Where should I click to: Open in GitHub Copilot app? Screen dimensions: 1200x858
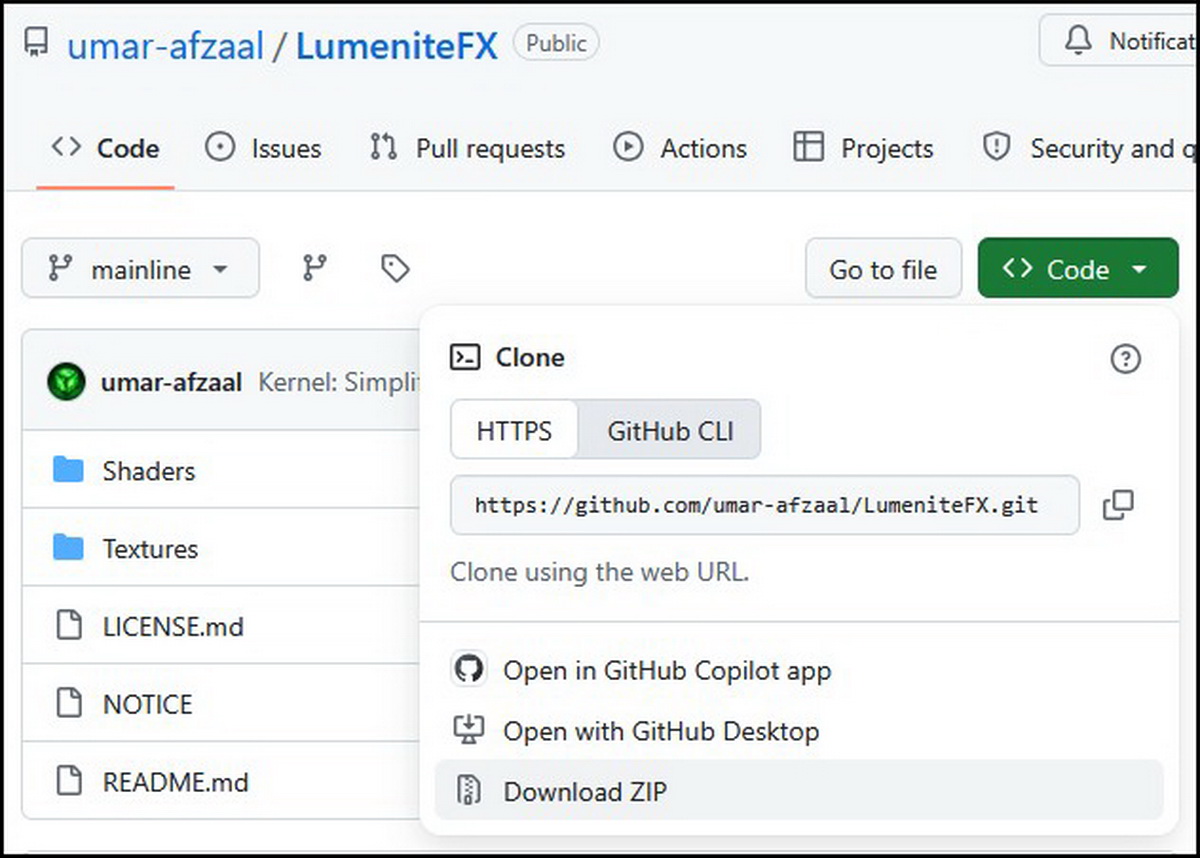(799, 670)
